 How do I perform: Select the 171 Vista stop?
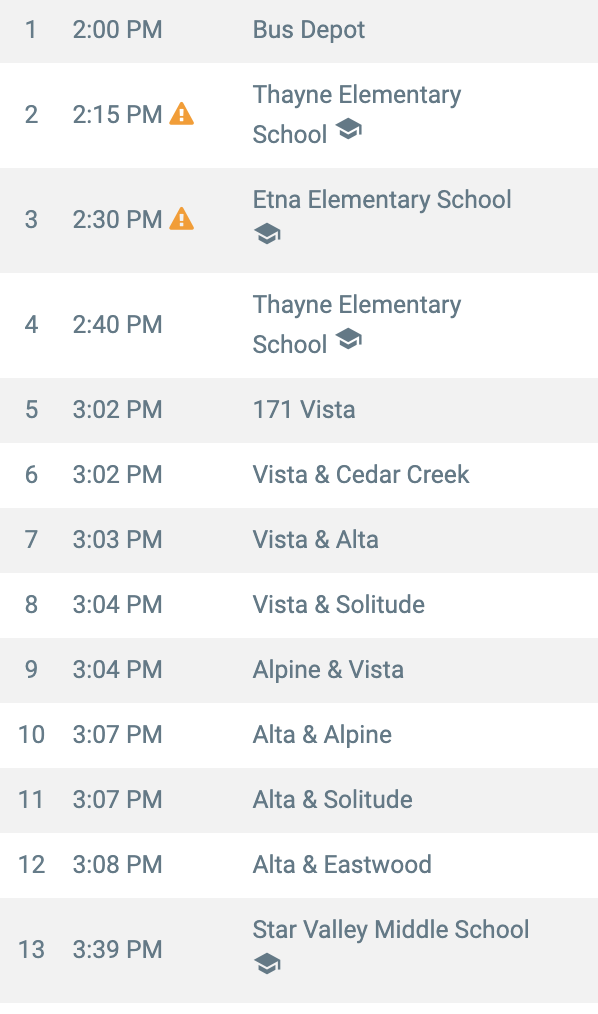click(x=299, y=410)
